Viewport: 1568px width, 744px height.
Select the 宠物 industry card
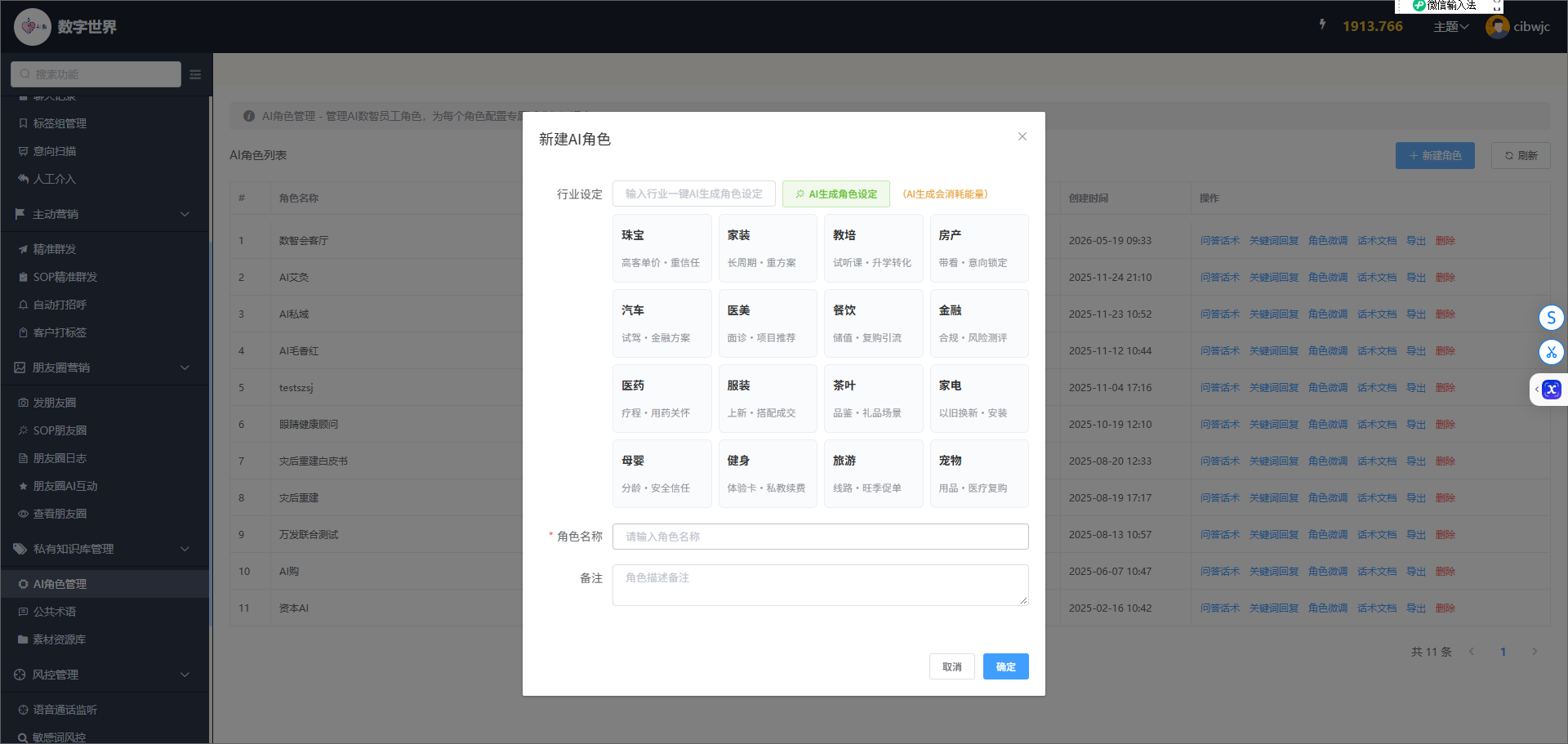tap(979, 474)
